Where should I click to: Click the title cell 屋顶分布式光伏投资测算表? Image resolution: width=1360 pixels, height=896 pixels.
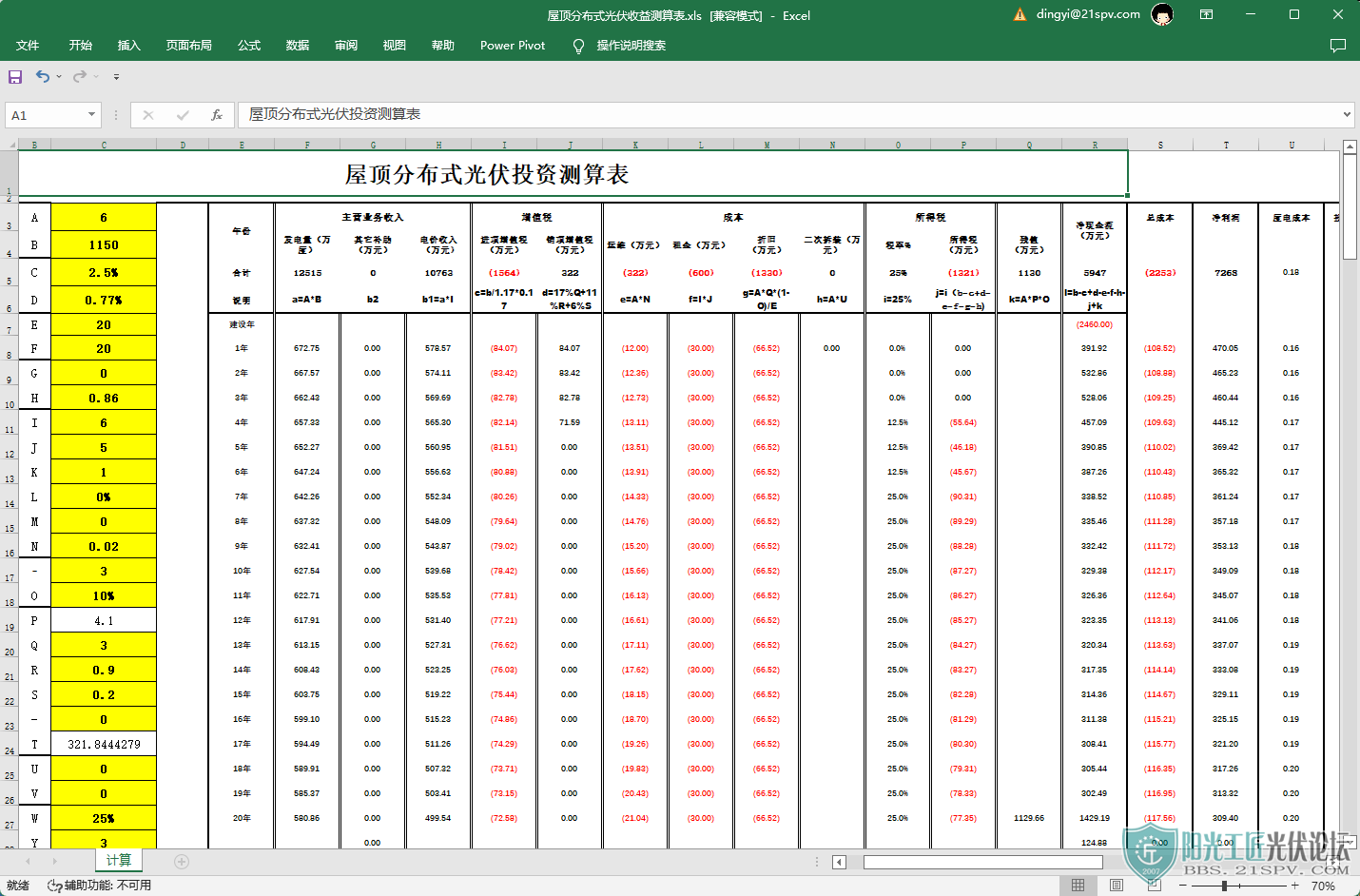(x=573, y=174)
